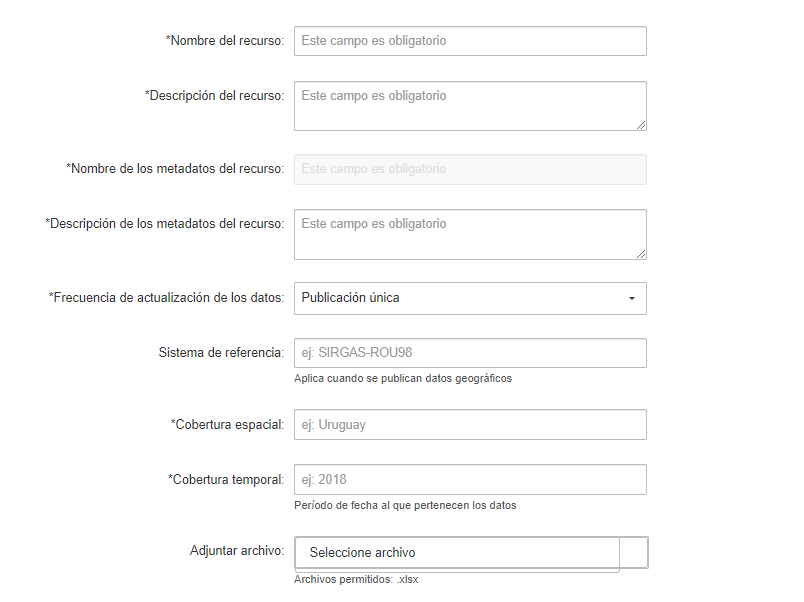The image size is (804, 602).
Task: Click the Cobertura temporal label
Action: click(226, 480)
